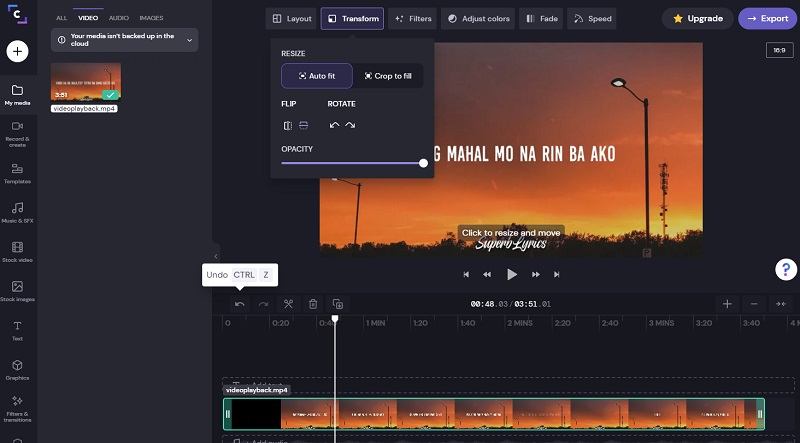This screenshot has width=800, height=443.
Task: Zoom in the timeline with plus icon
Action: click(727, 304)
